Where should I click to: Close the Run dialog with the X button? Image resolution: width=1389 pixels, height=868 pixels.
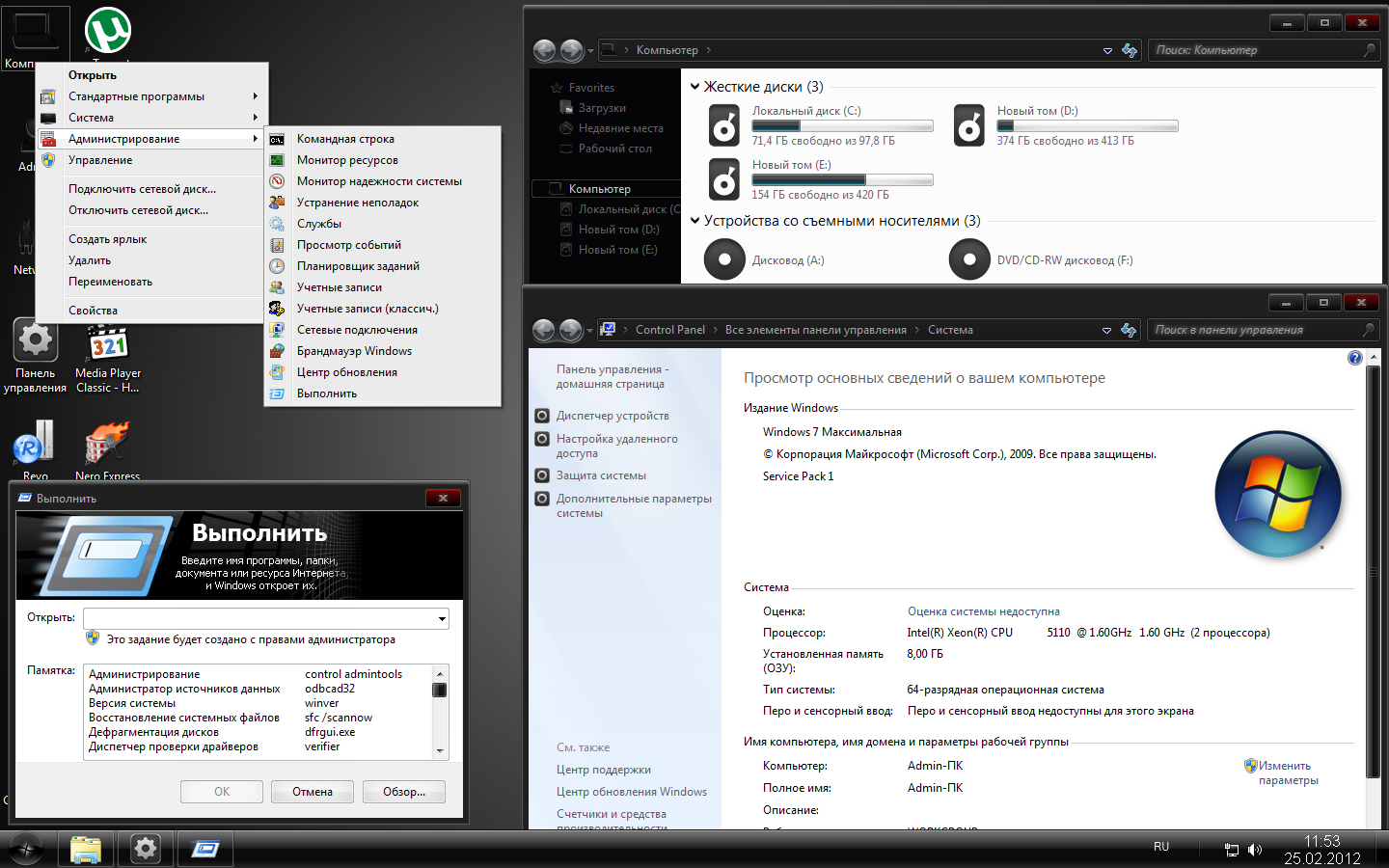click(x=443, y=499)
